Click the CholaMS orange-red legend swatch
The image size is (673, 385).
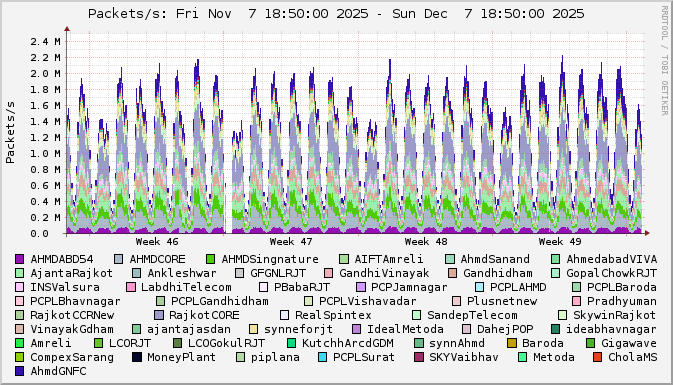pos(597,357)
